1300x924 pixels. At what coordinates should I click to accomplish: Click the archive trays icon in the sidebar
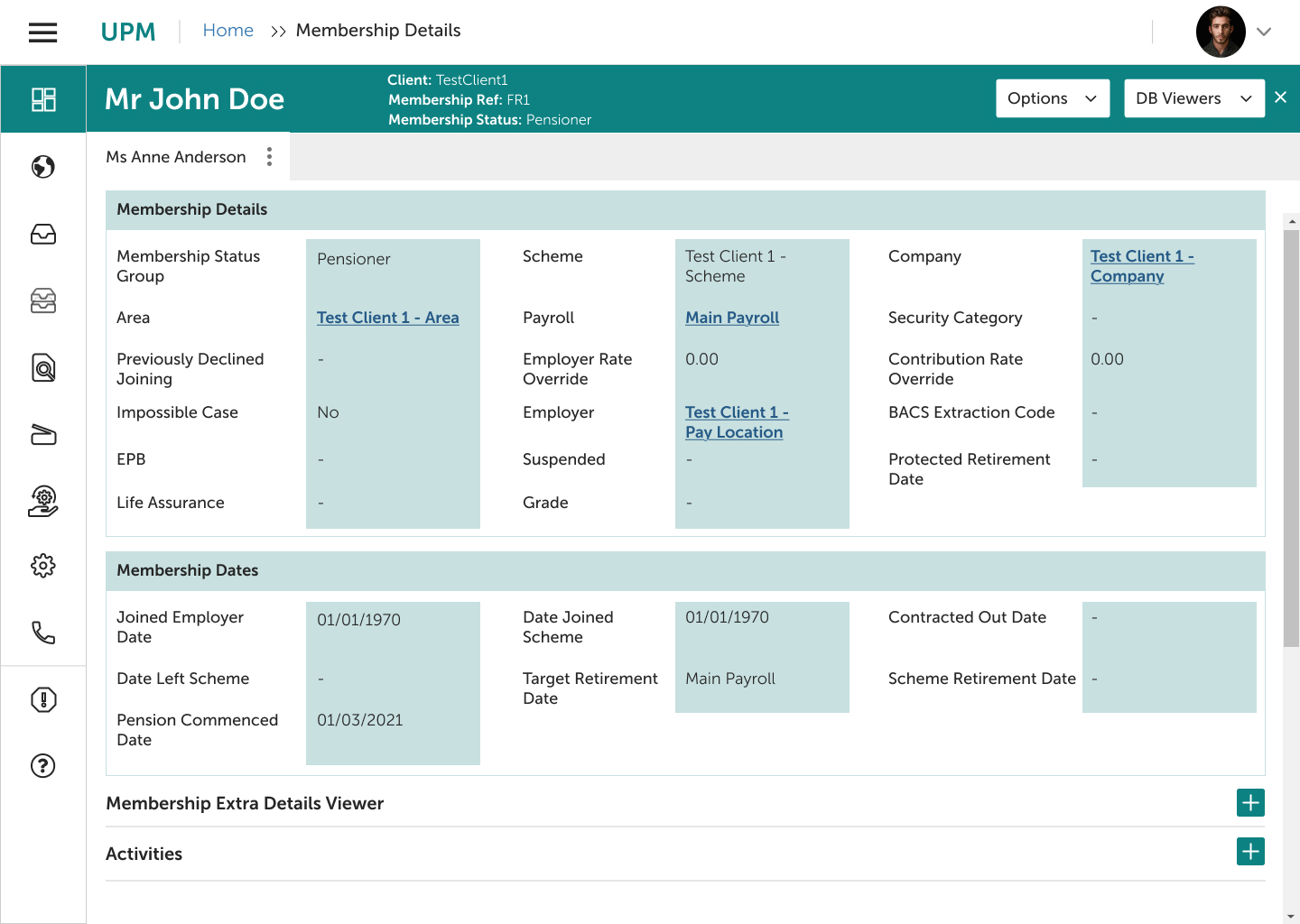click(42, 300)
